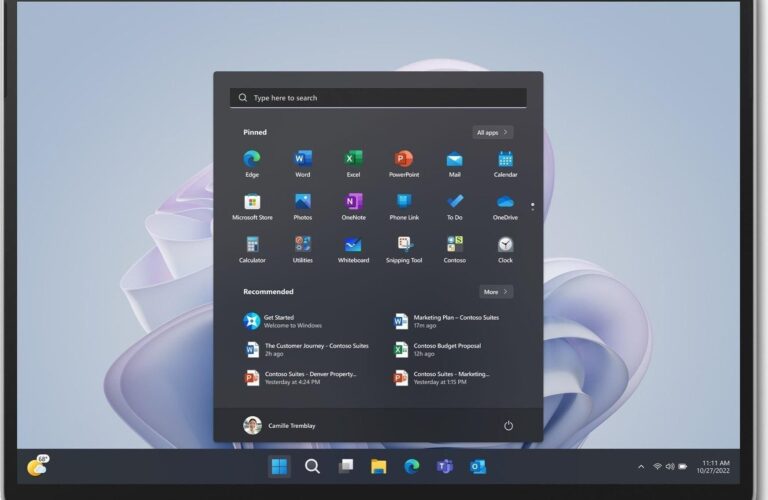Open The Customer Journey - Contoso Suites
The image size is (768, 500).
309,350
